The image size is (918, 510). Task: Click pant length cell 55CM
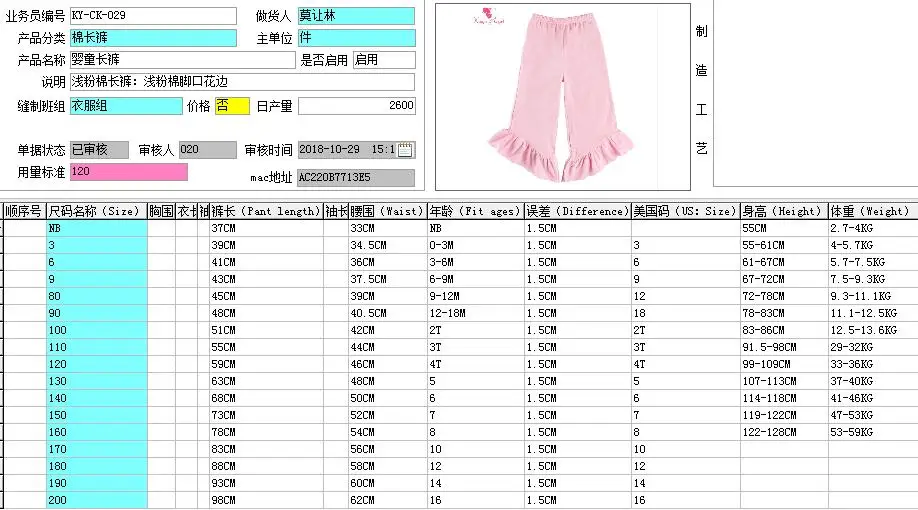266,347
